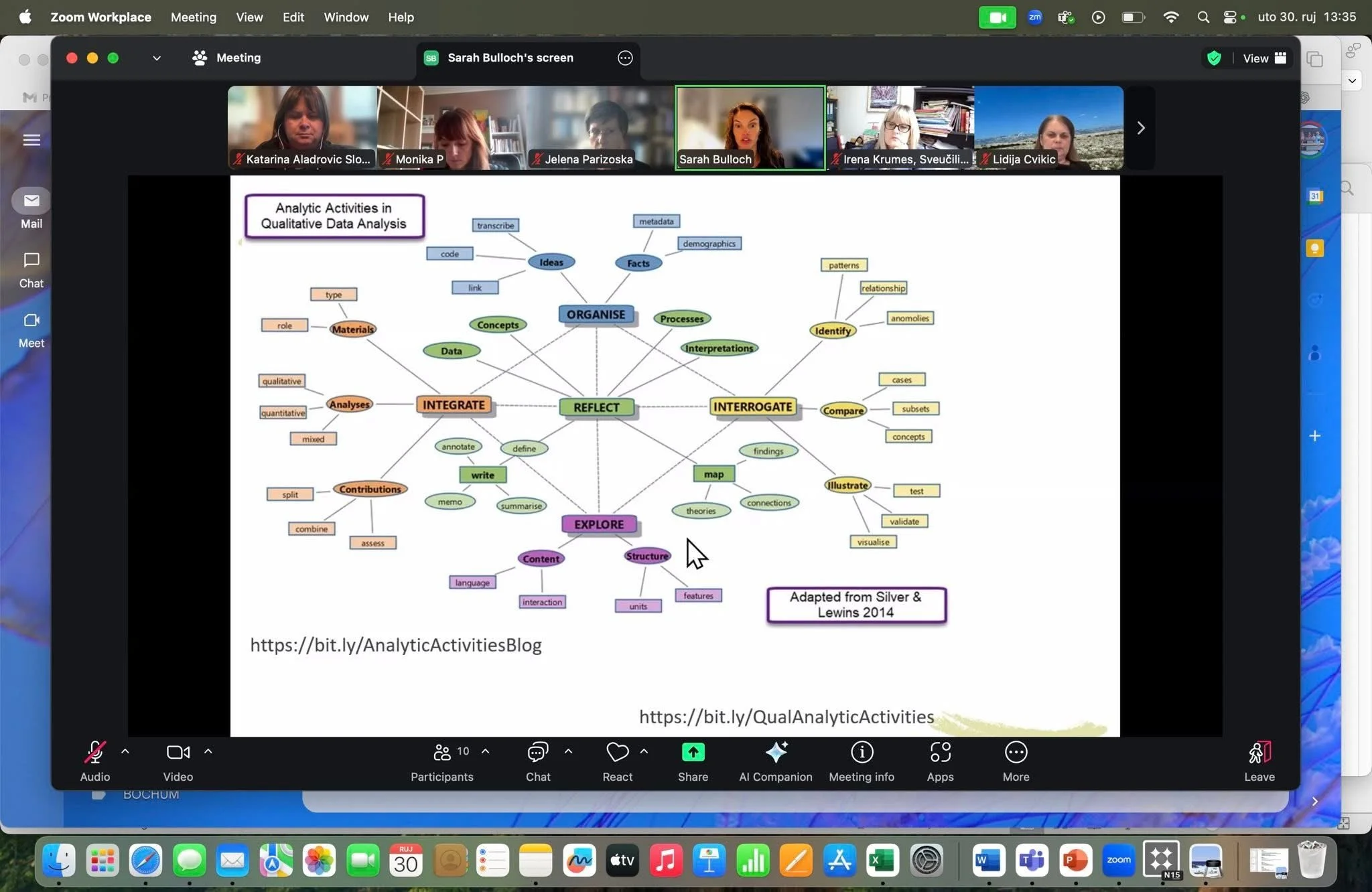
Task: Open the View layout button
Action: click(x=1264, y=58)
